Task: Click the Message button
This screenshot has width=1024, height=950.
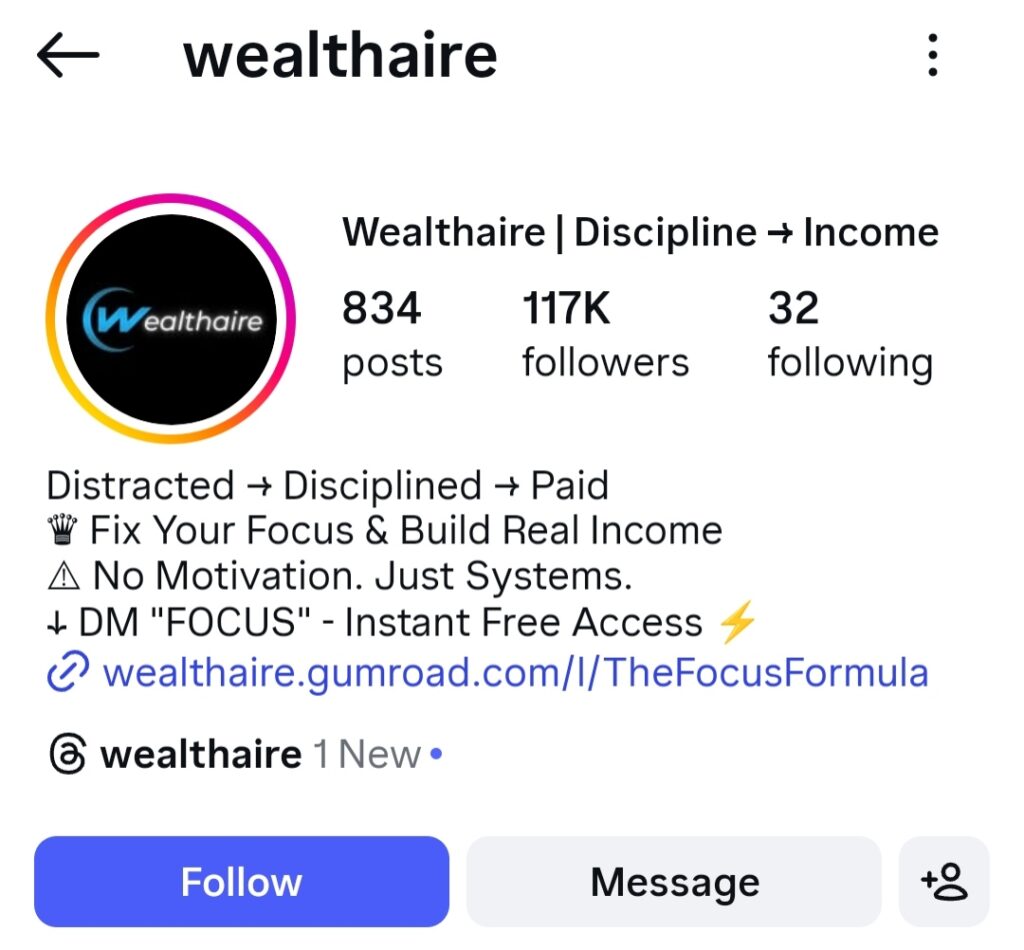Action: click(674, 881)
